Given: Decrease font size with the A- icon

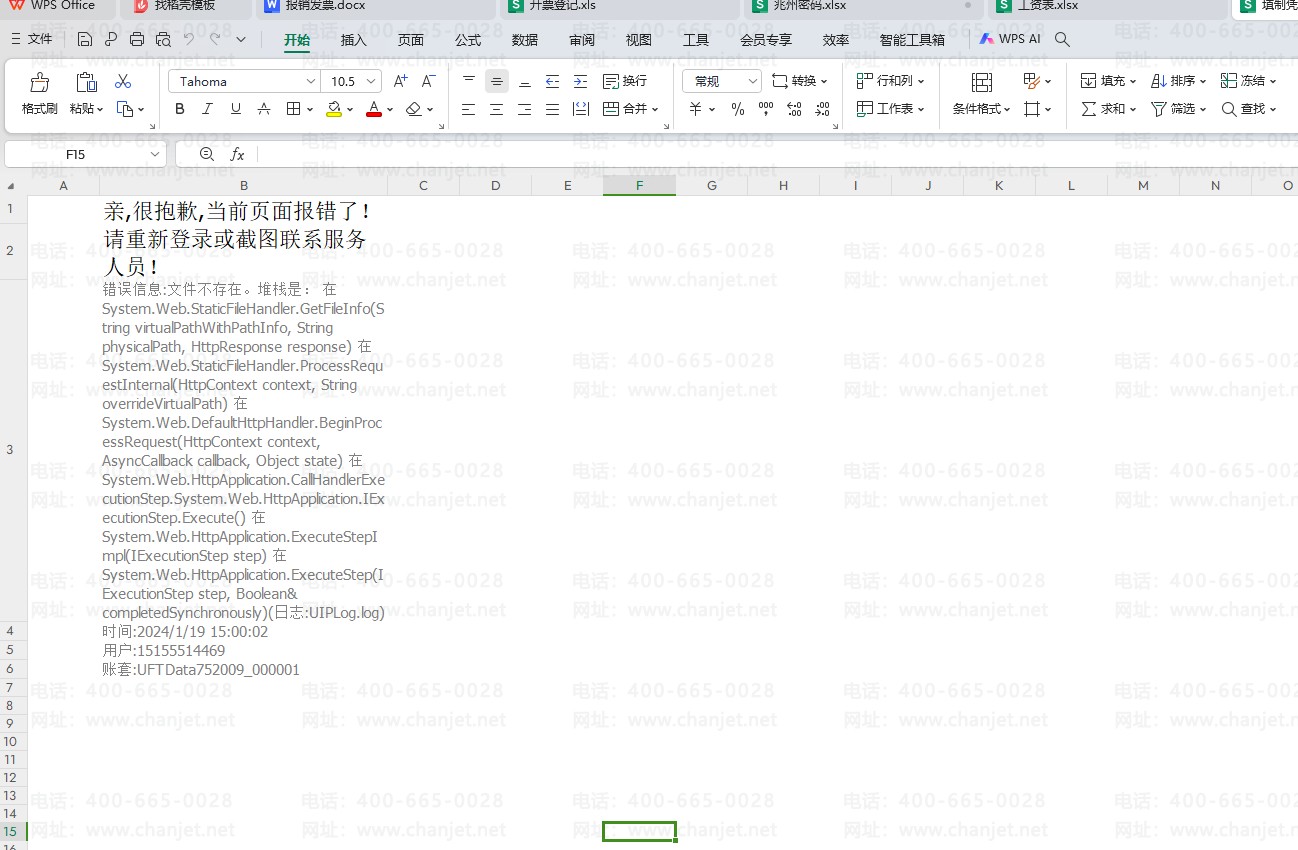Looking at the screenshot, I should point(428,81).
